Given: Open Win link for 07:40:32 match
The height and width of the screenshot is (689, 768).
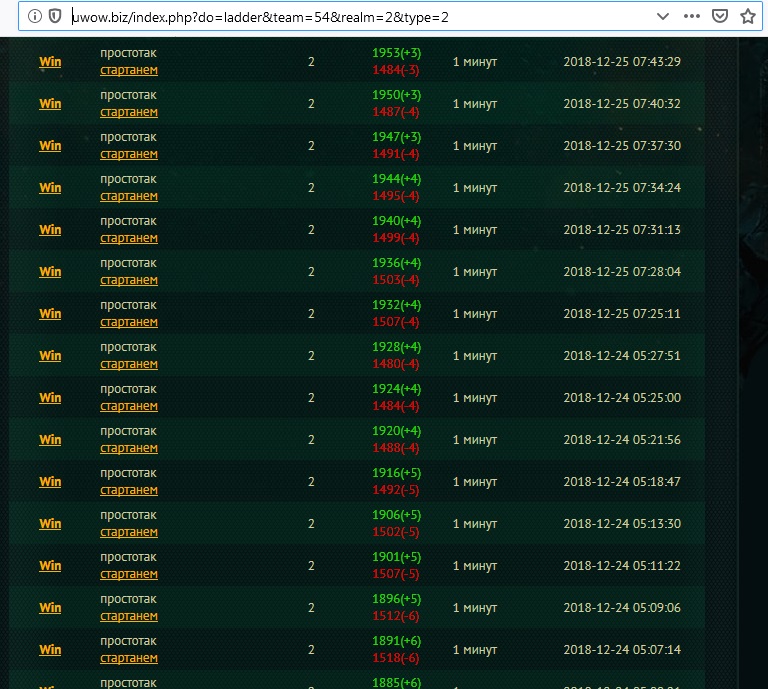Looking at the screenshot, I should pos(50,104).
